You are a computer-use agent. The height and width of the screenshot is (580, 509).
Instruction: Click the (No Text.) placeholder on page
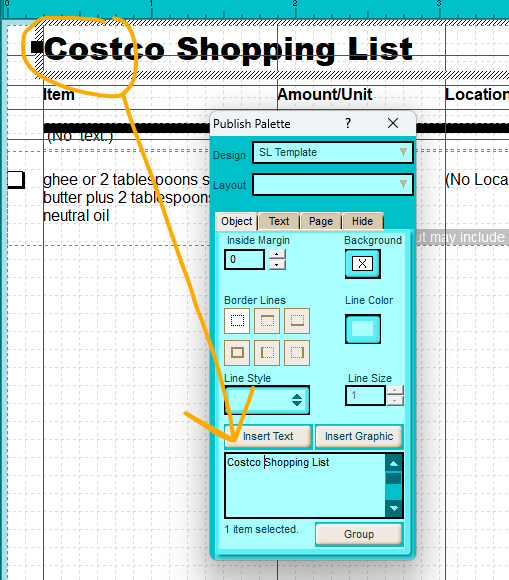tap(80, 136)
